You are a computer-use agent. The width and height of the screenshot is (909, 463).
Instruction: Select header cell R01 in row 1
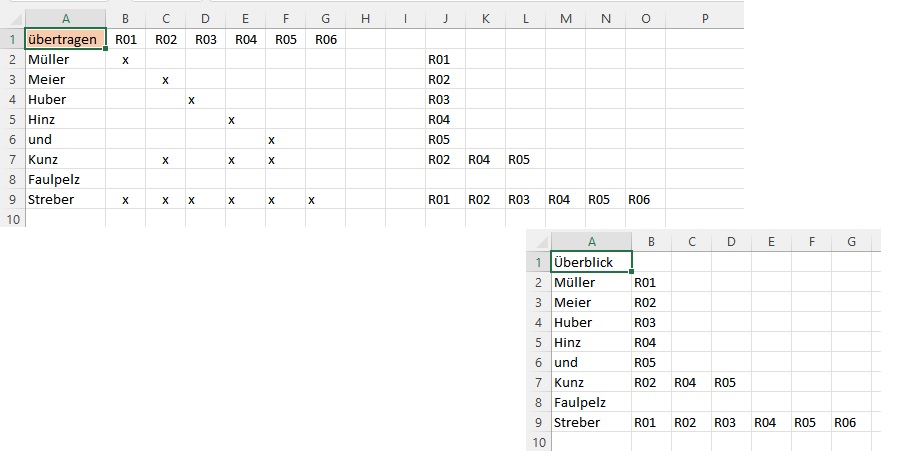(126, 39)
